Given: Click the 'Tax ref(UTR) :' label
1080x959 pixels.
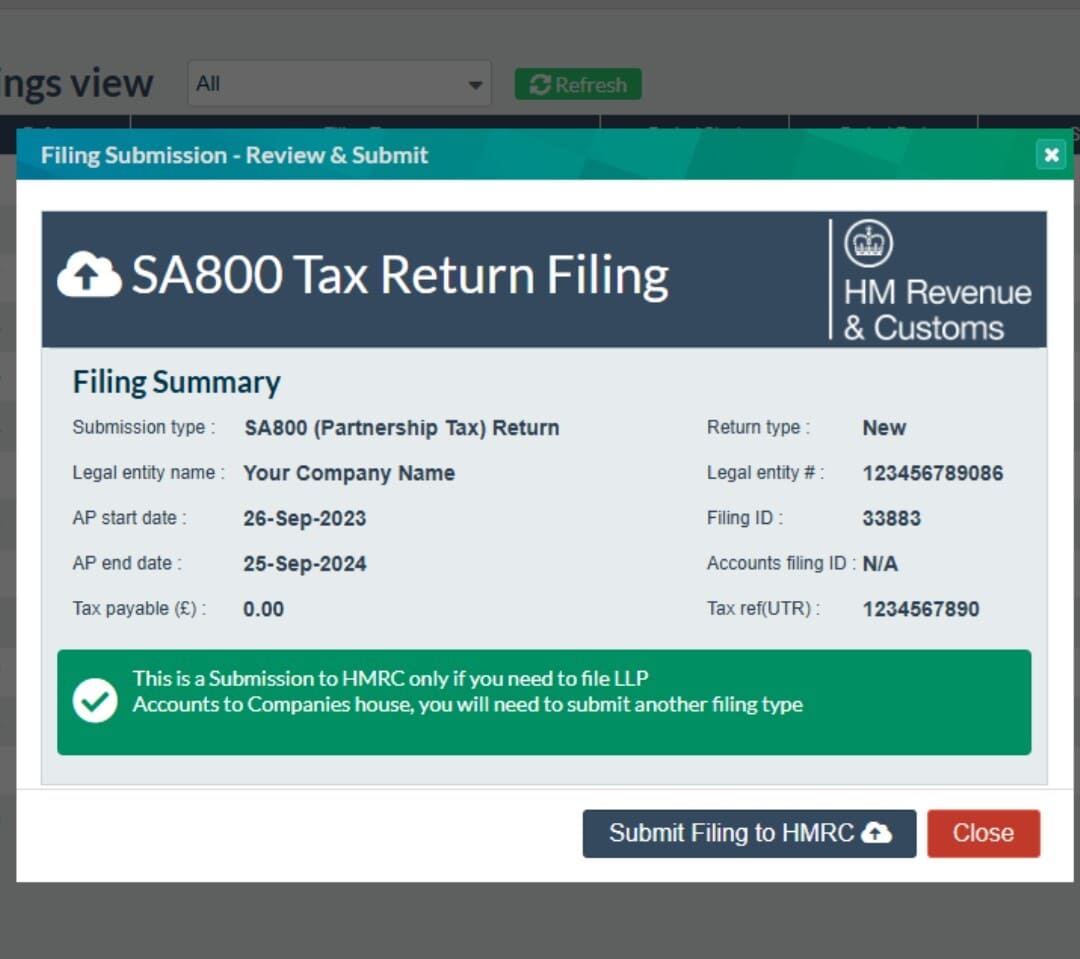Looking at the screenshot, I should [763, 609].
